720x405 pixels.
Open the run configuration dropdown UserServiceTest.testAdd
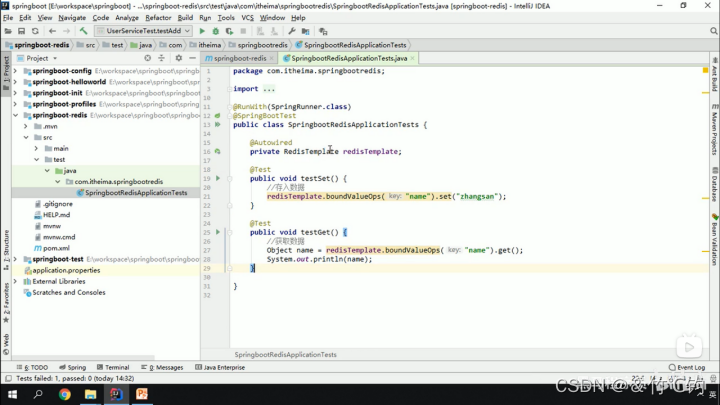tap(143, 31)
